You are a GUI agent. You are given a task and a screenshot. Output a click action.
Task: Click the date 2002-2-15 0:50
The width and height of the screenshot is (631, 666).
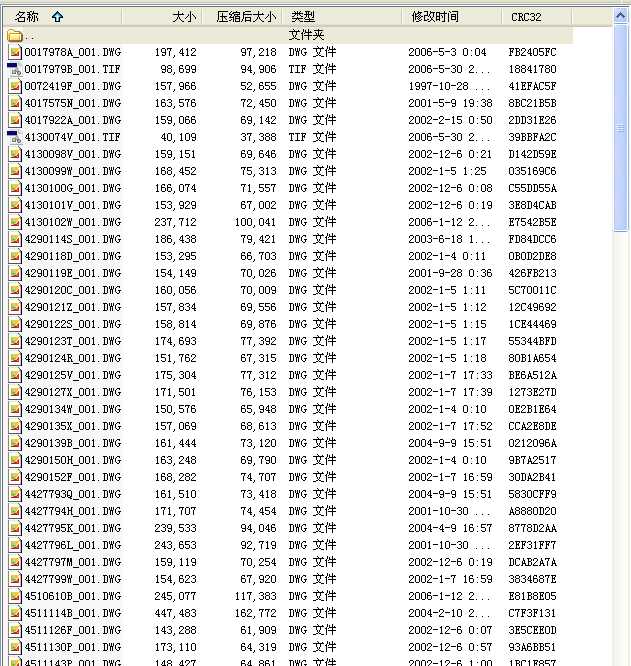tap(451, 120)
